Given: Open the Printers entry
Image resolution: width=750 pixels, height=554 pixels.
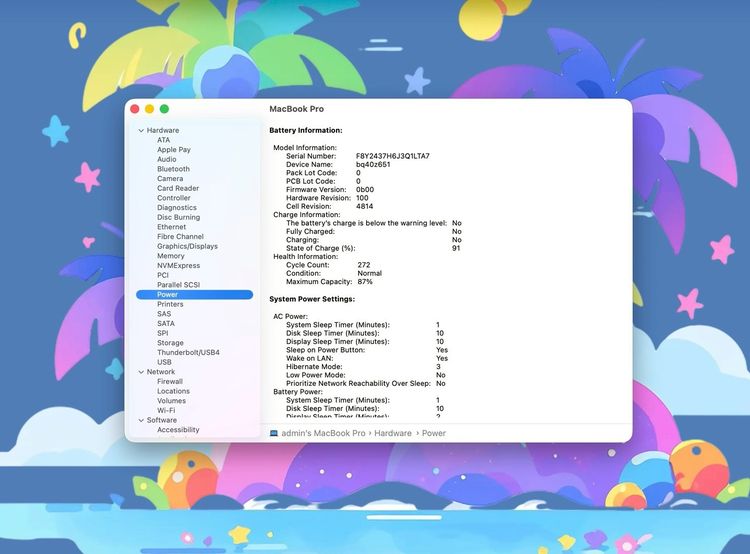Looking at the screenshot, I should pos(170,304).
